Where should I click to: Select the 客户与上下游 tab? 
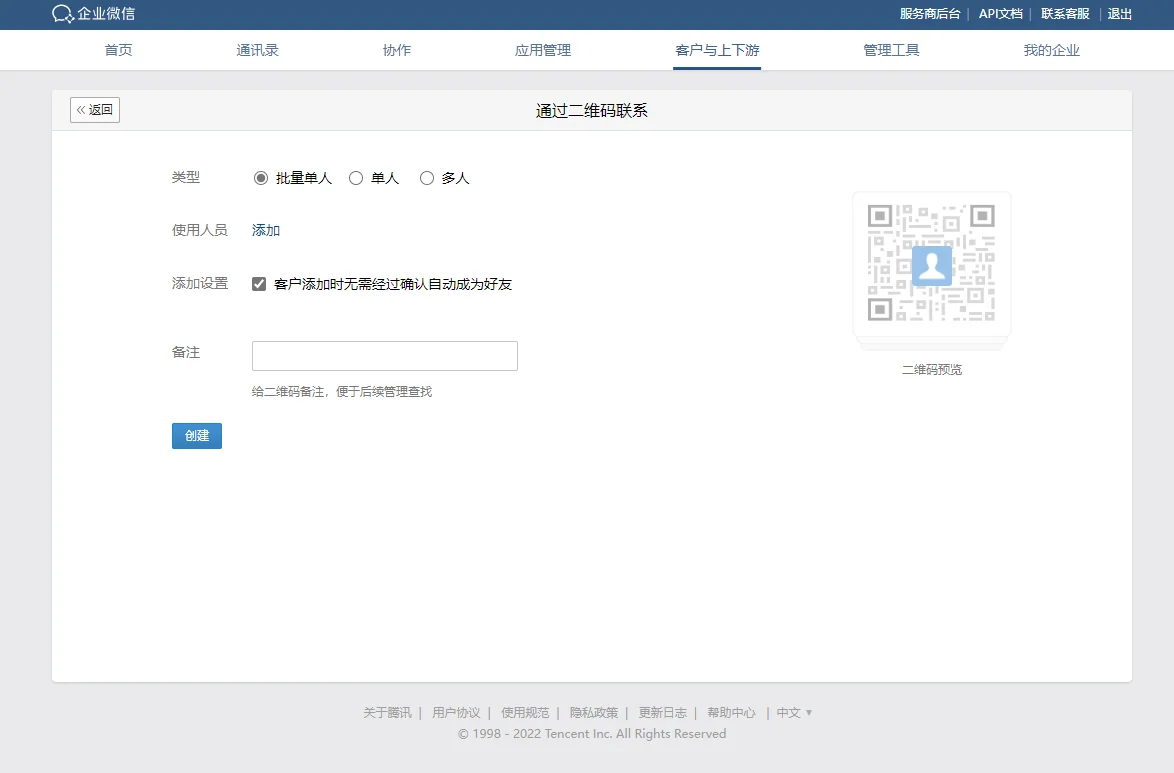click(717, 50)
